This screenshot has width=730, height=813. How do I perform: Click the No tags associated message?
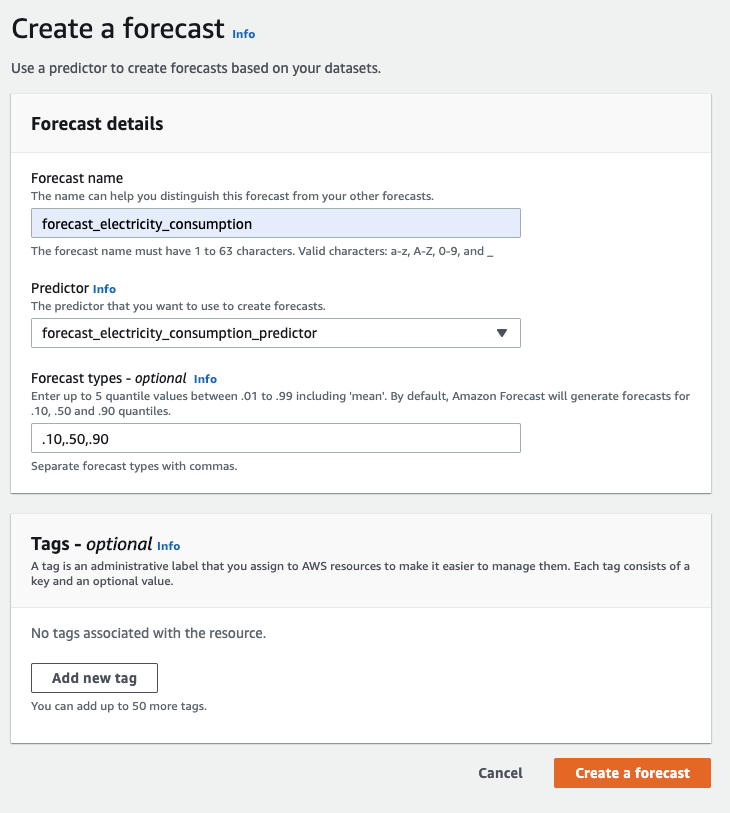coord(148,633)
